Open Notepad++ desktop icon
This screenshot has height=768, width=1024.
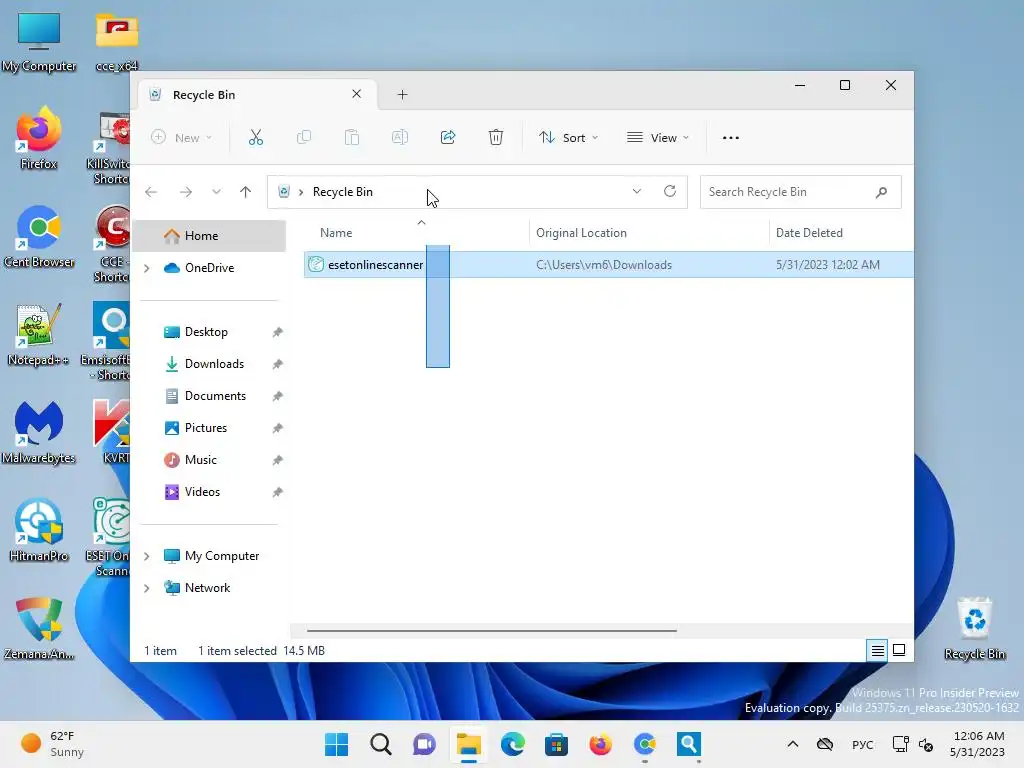(39, 334)
